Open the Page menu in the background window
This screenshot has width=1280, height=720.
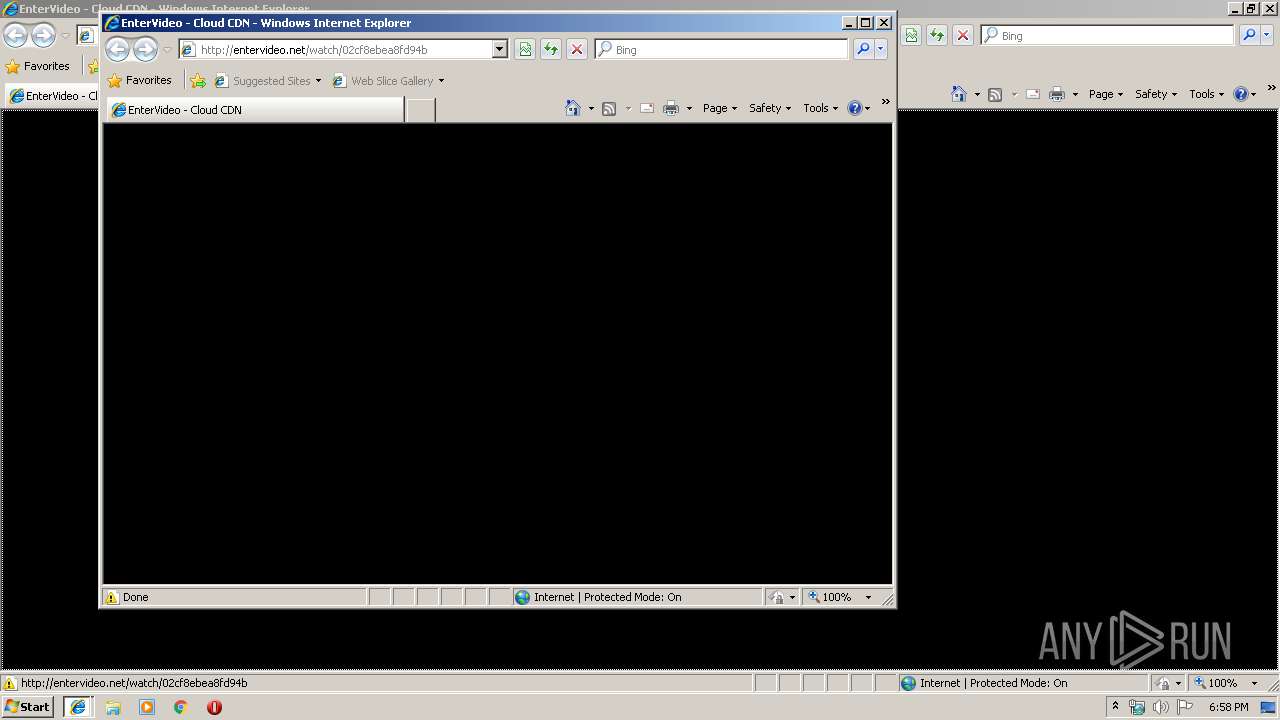pos(1106,94)
